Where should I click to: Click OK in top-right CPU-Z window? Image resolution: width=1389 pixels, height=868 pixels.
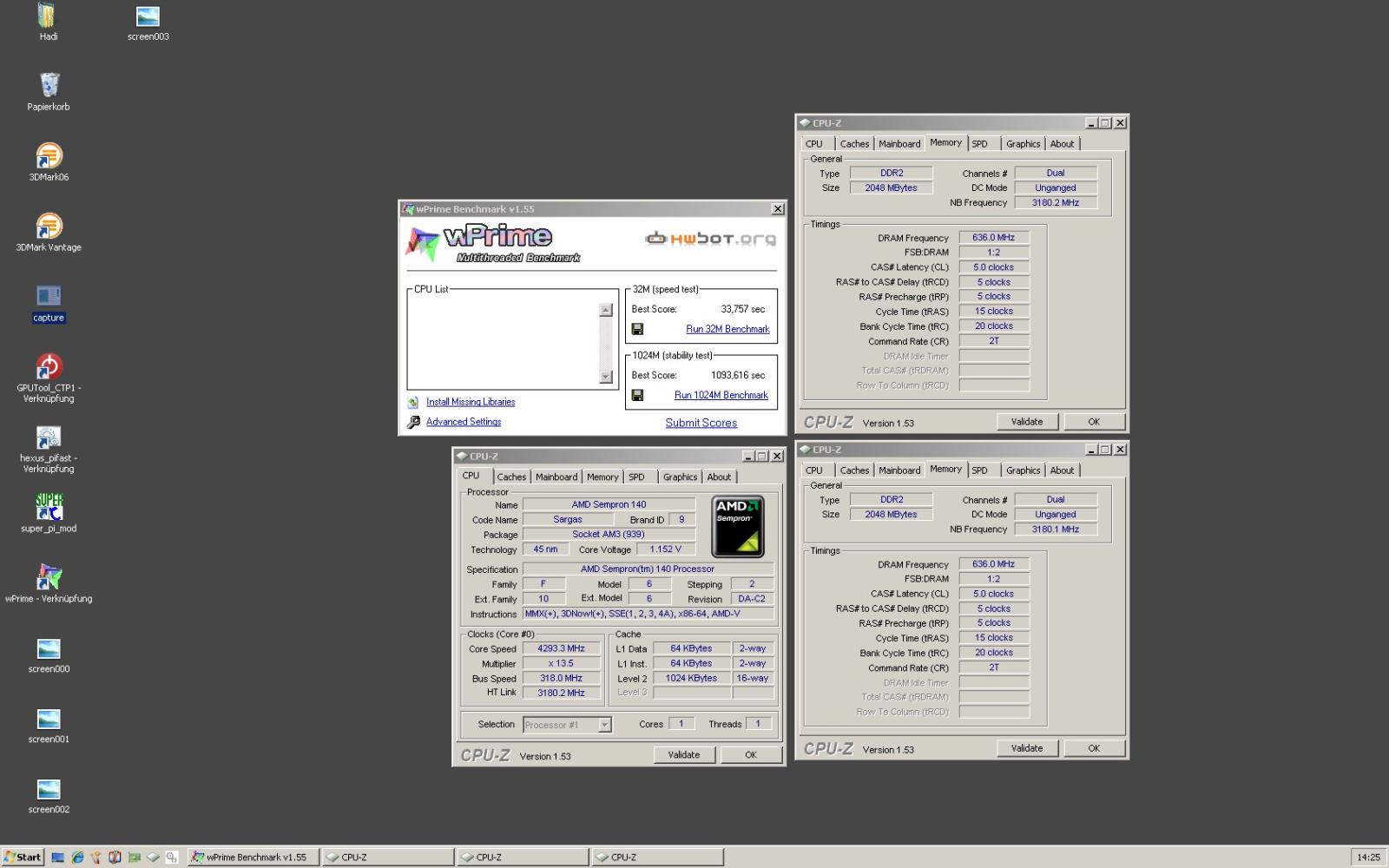[x=1094, y=422]
